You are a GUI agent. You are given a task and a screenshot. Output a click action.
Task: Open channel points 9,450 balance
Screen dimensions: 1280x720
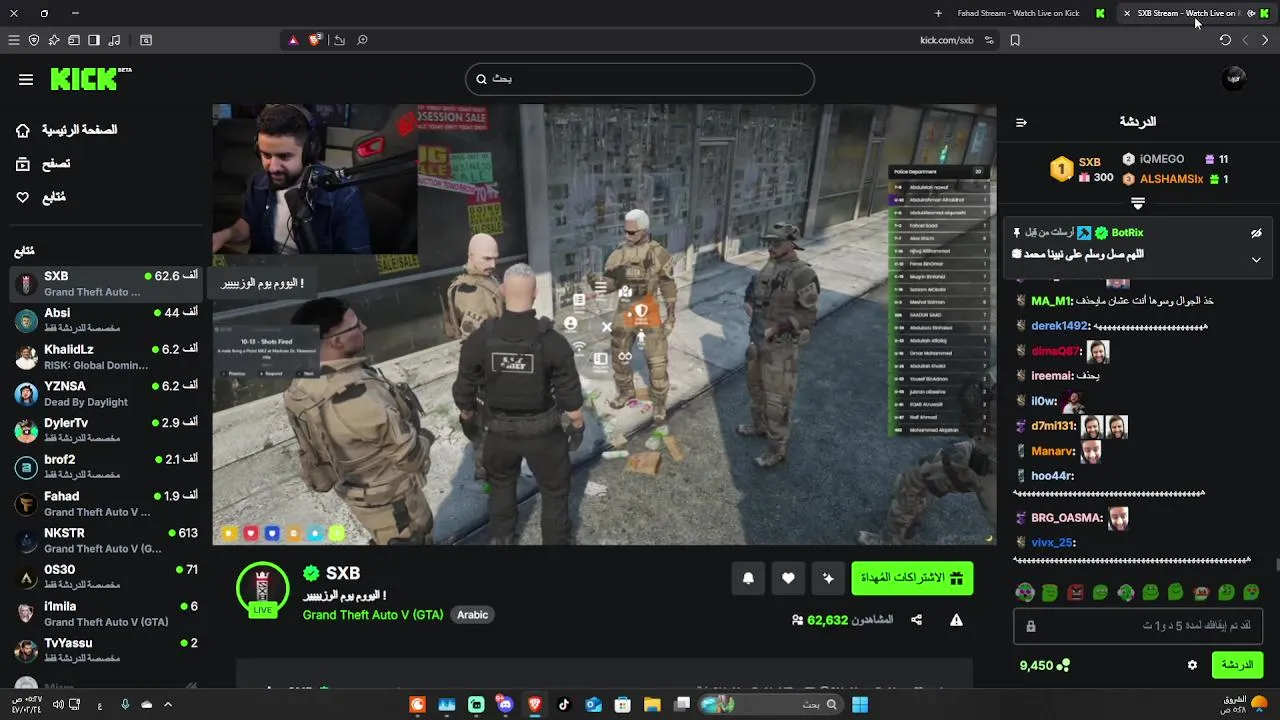coord(1044,665)
